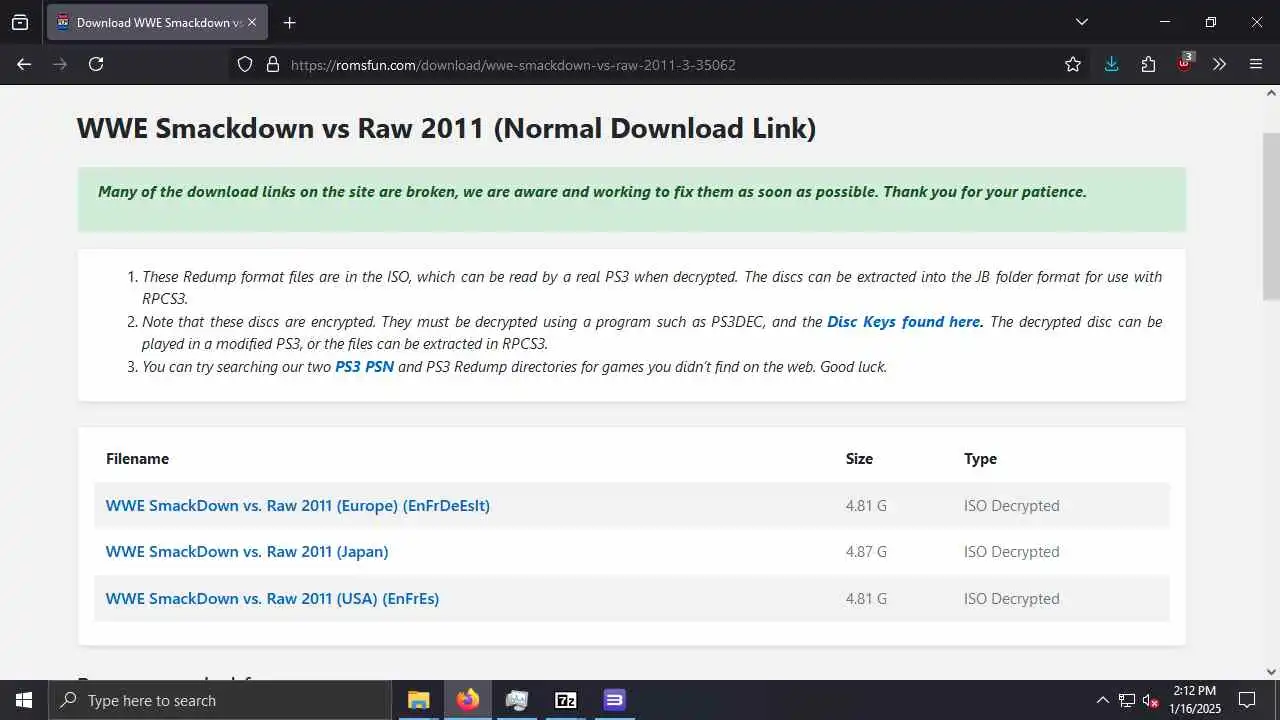Click the scrollbar up arrow

click(x=1271, y=93)
